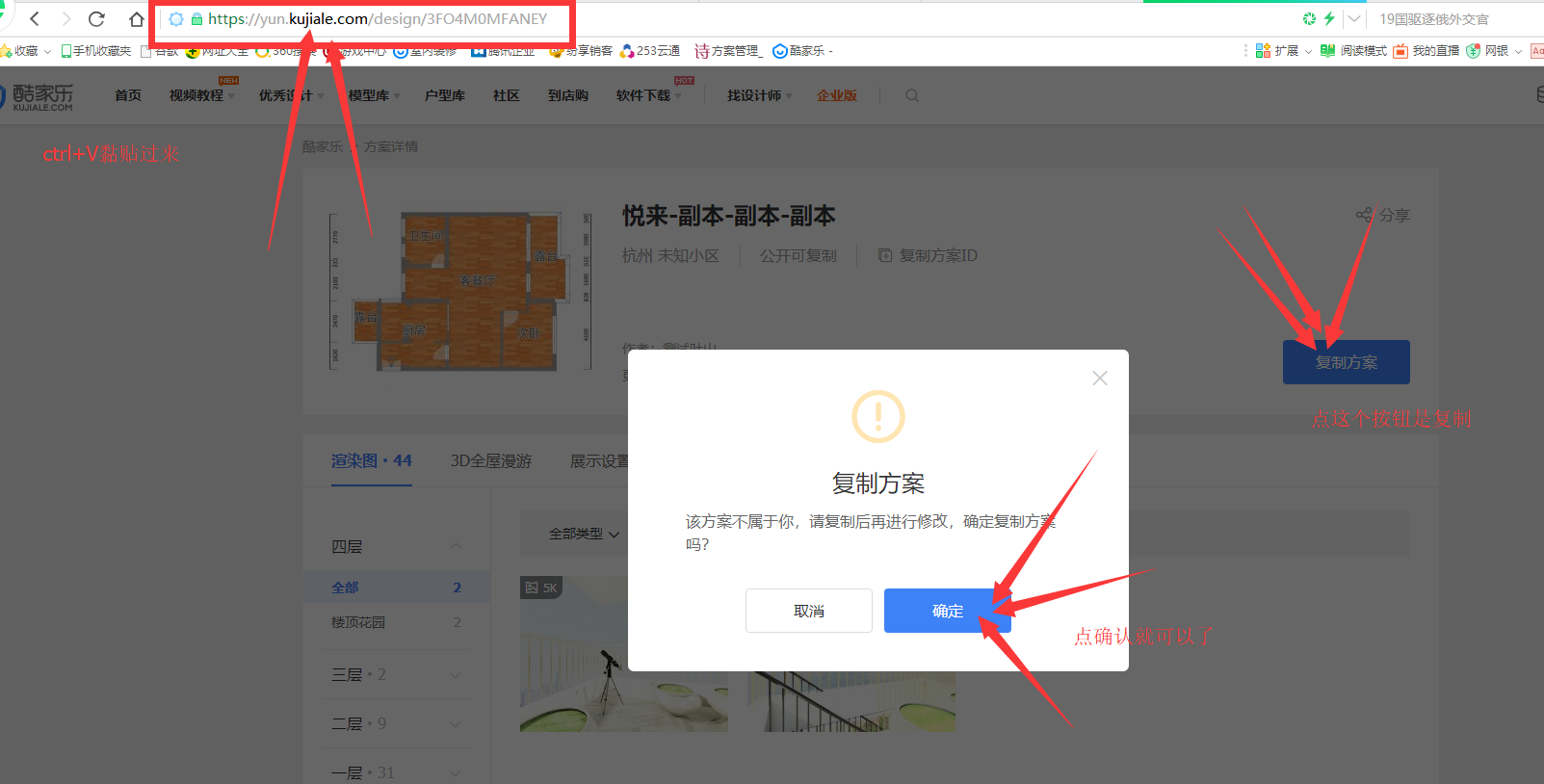The image size is (1544, 784).
Task: Open the address bar dropdown arrow
Action: [1354, 18]
